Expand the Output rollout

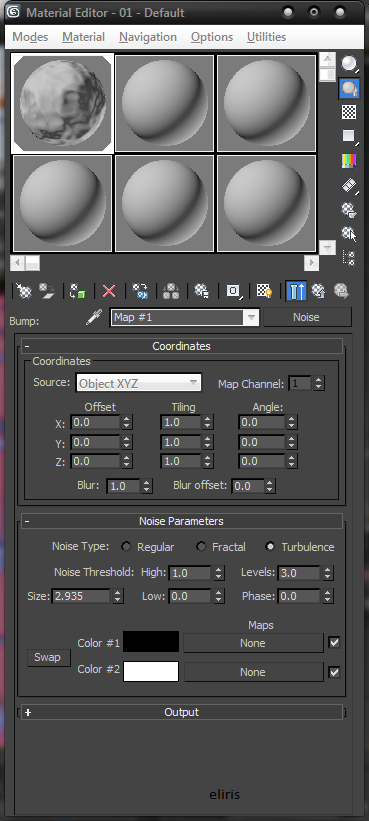(x=182, y=712)
